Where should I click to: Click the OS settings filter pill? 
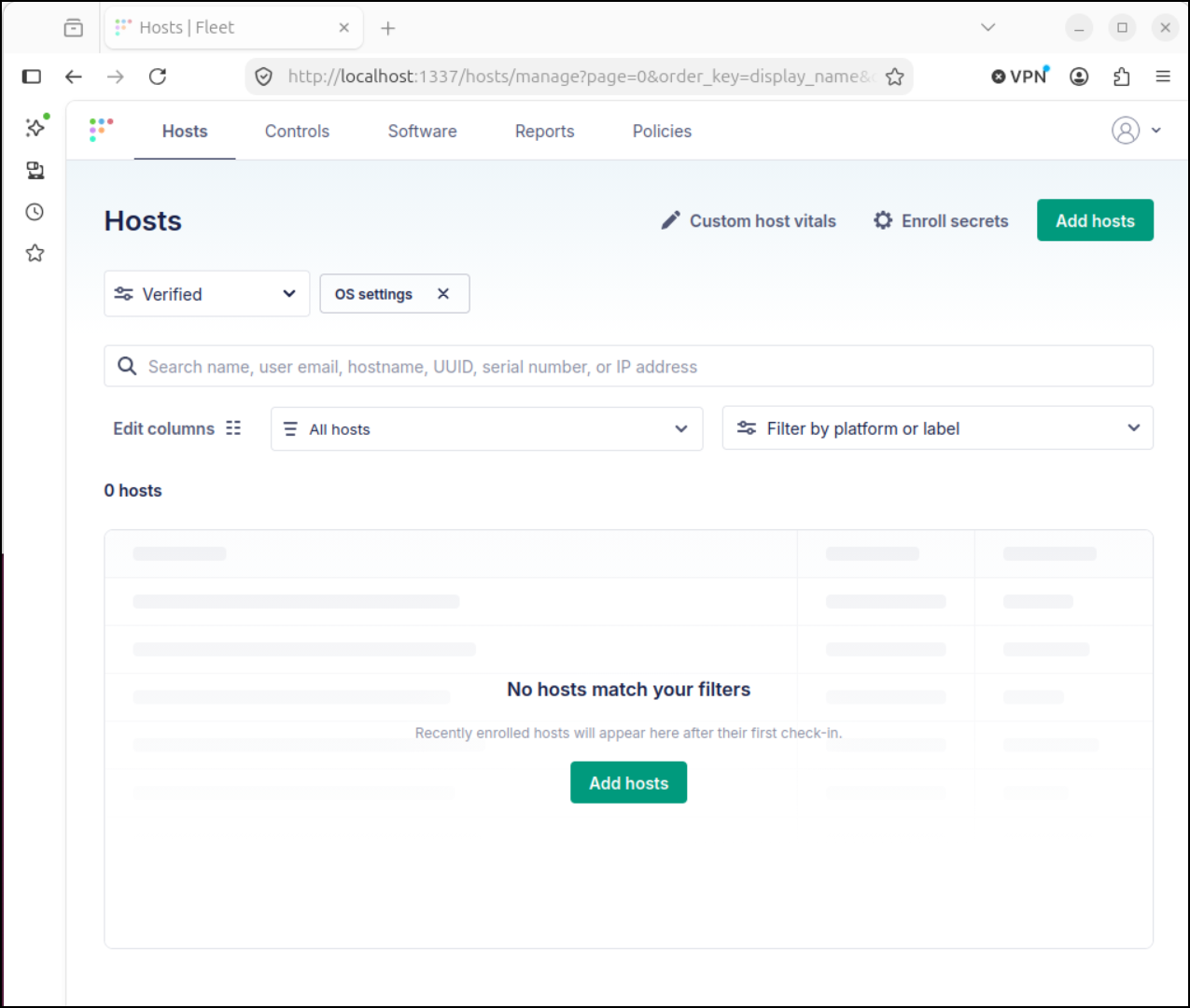coord(394,294)
